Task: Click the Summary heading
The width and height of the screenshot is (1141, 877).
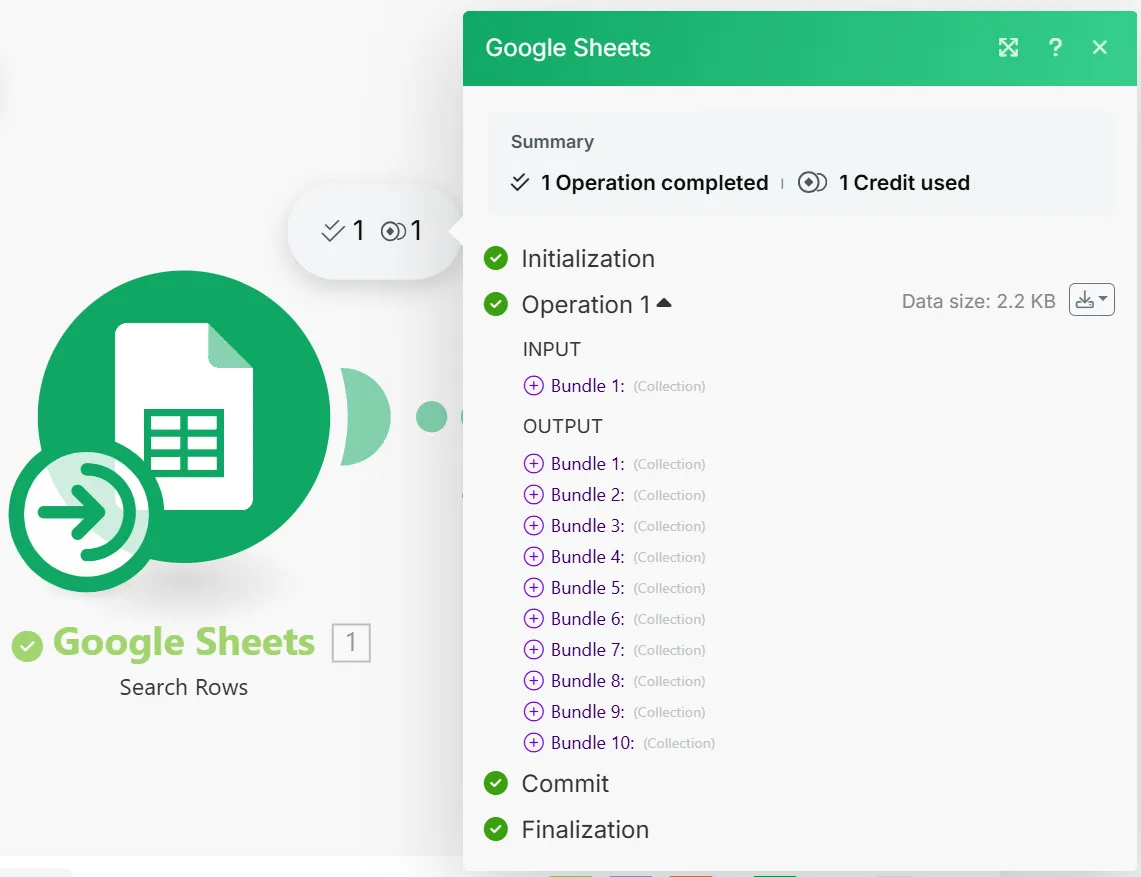Action: [552, 142]
